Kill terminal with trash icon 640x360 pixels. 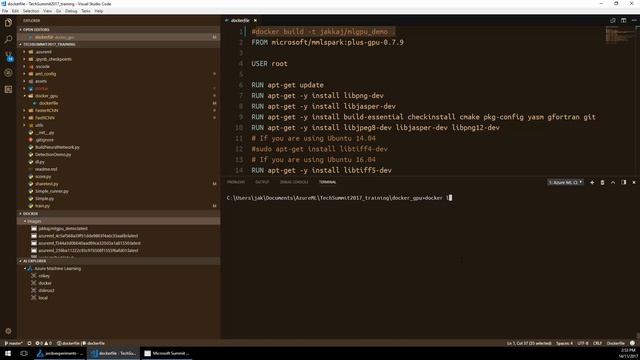[602, 182]
